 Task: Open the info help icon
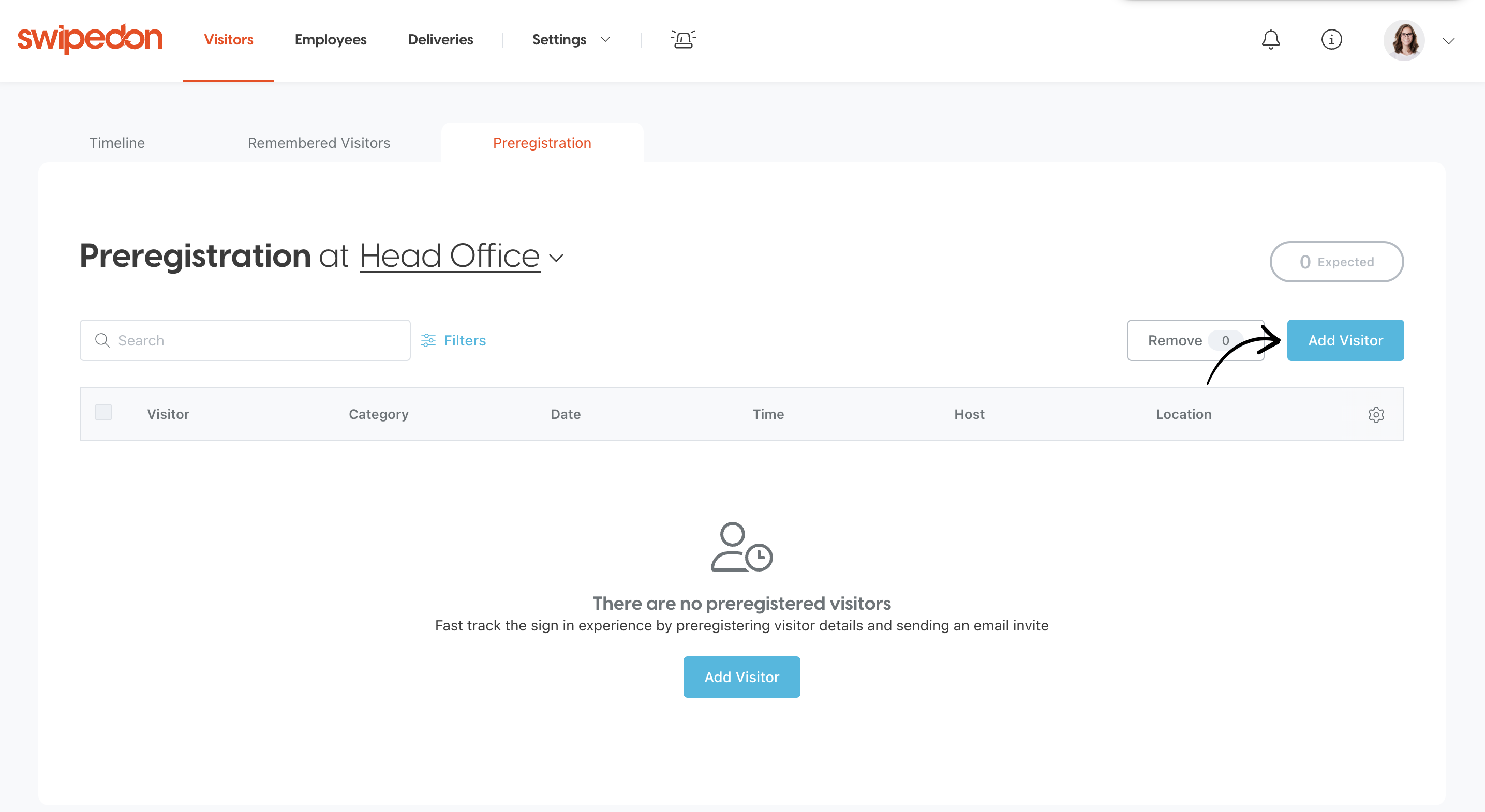(1331, 39)
